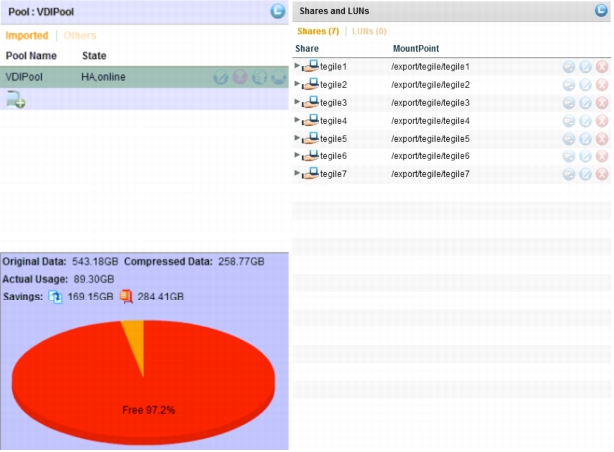This screenshot has width=614, height=452.
Task: Select the VDIPool pool name
Action: (x=24, y=77)
